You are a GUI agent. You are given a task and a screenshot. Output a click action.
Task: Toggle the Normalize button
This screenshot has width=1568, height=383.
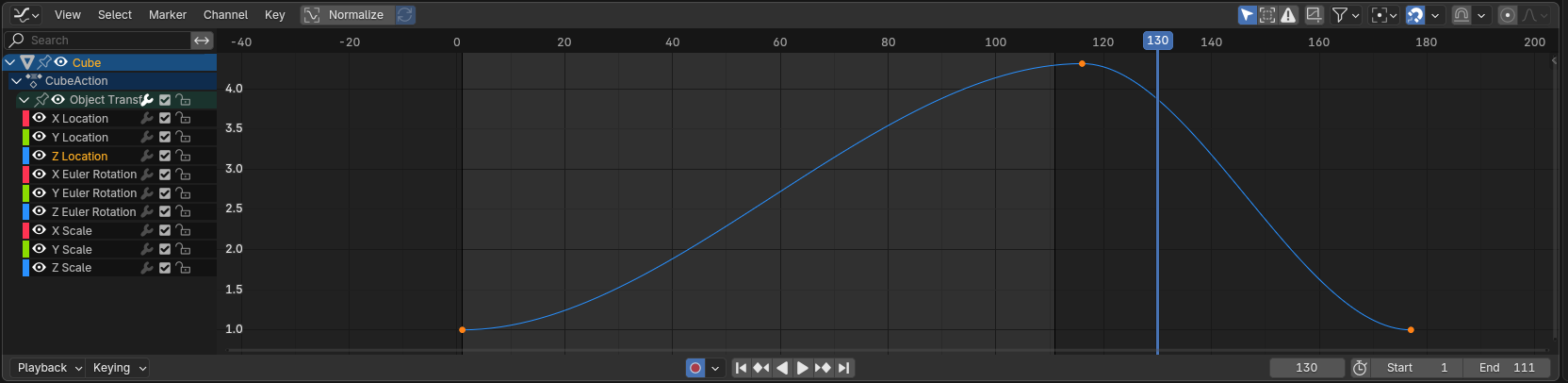point(347,15)
